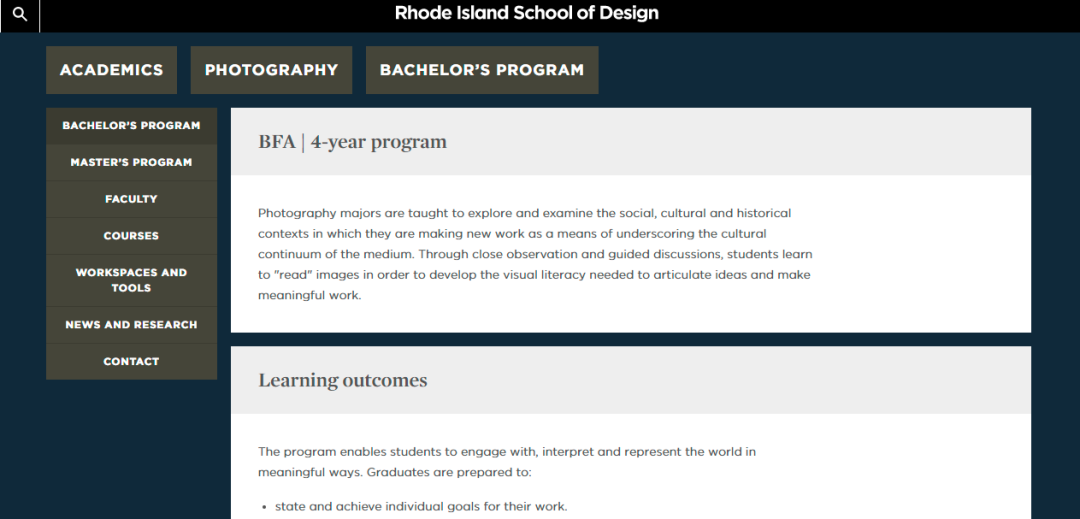Click the BFA | 4-year program heading
Viewport: 1080px width, 519px height.
353,142
